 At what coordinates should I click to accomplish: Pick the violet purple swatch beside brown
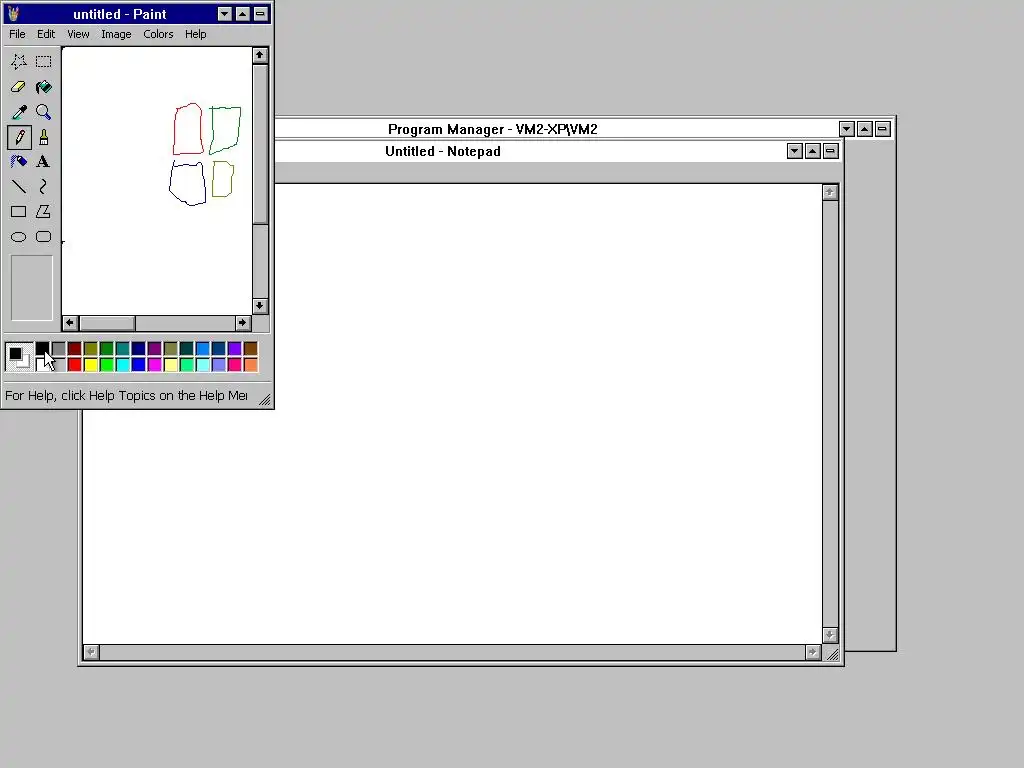coord(234,349)
